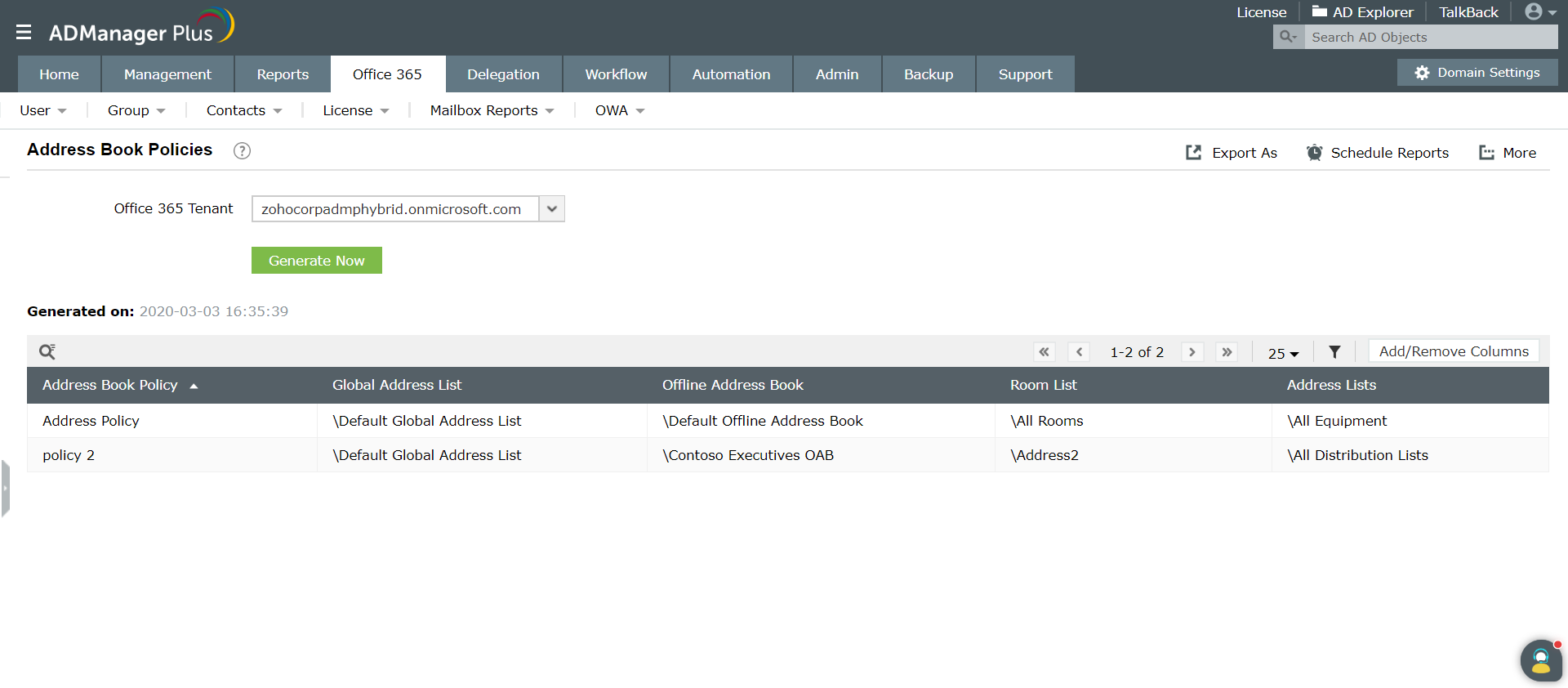
Task: Open the More options menu
Action: tap(1508, 153)
